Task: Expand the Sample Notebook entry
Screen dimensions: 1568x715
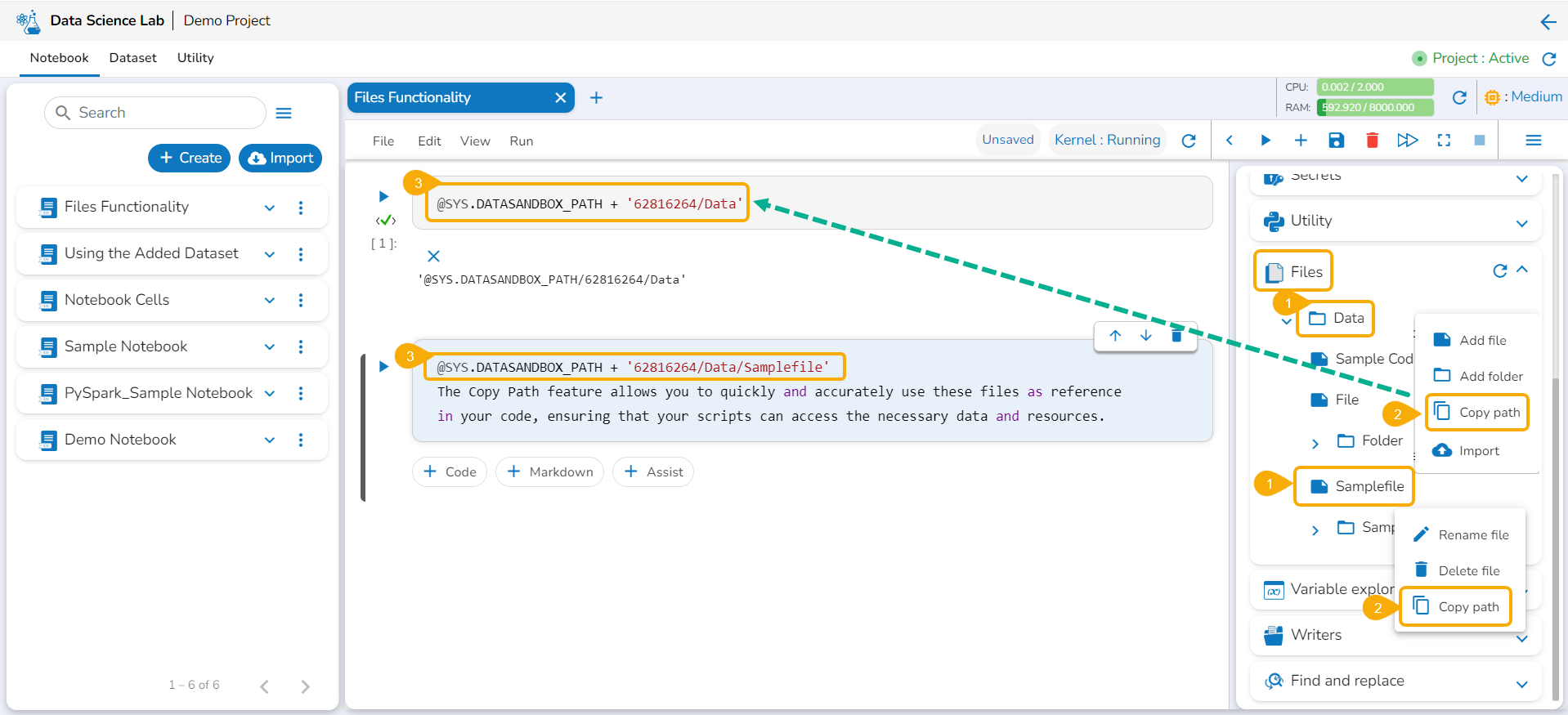Action: pos(270,347)
